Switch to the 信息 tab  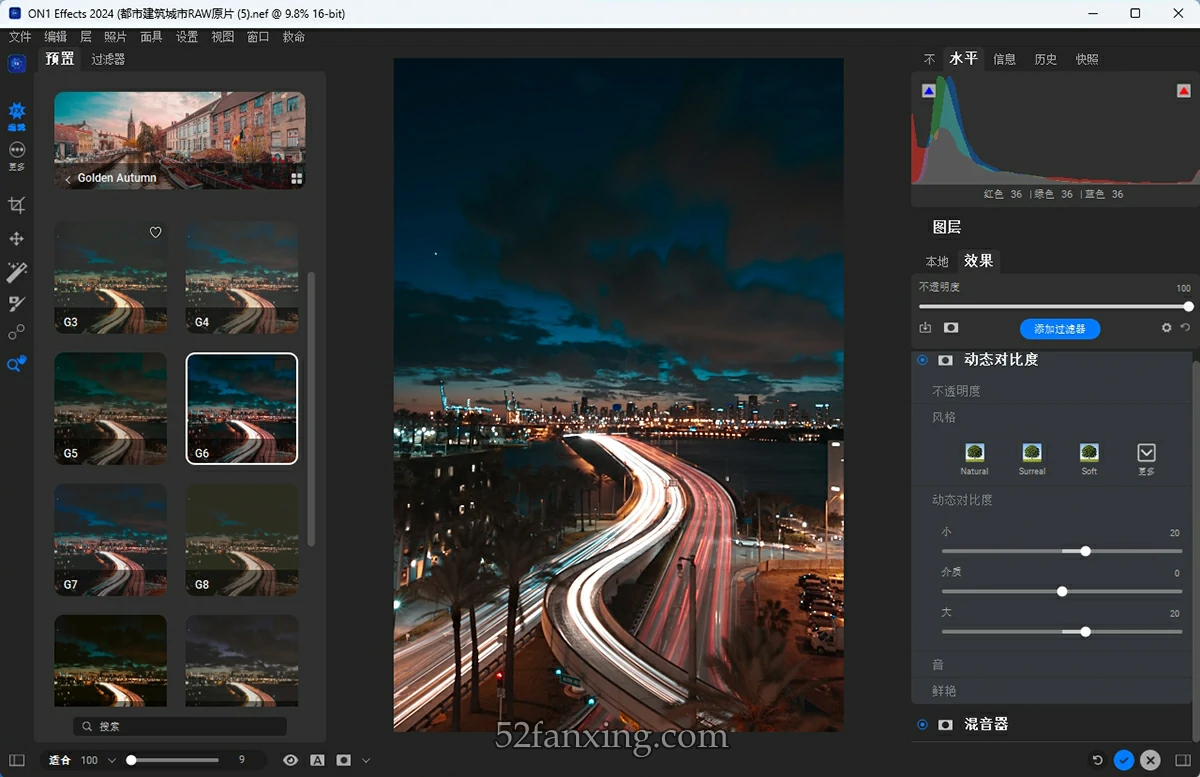(x=1004, y=59)
